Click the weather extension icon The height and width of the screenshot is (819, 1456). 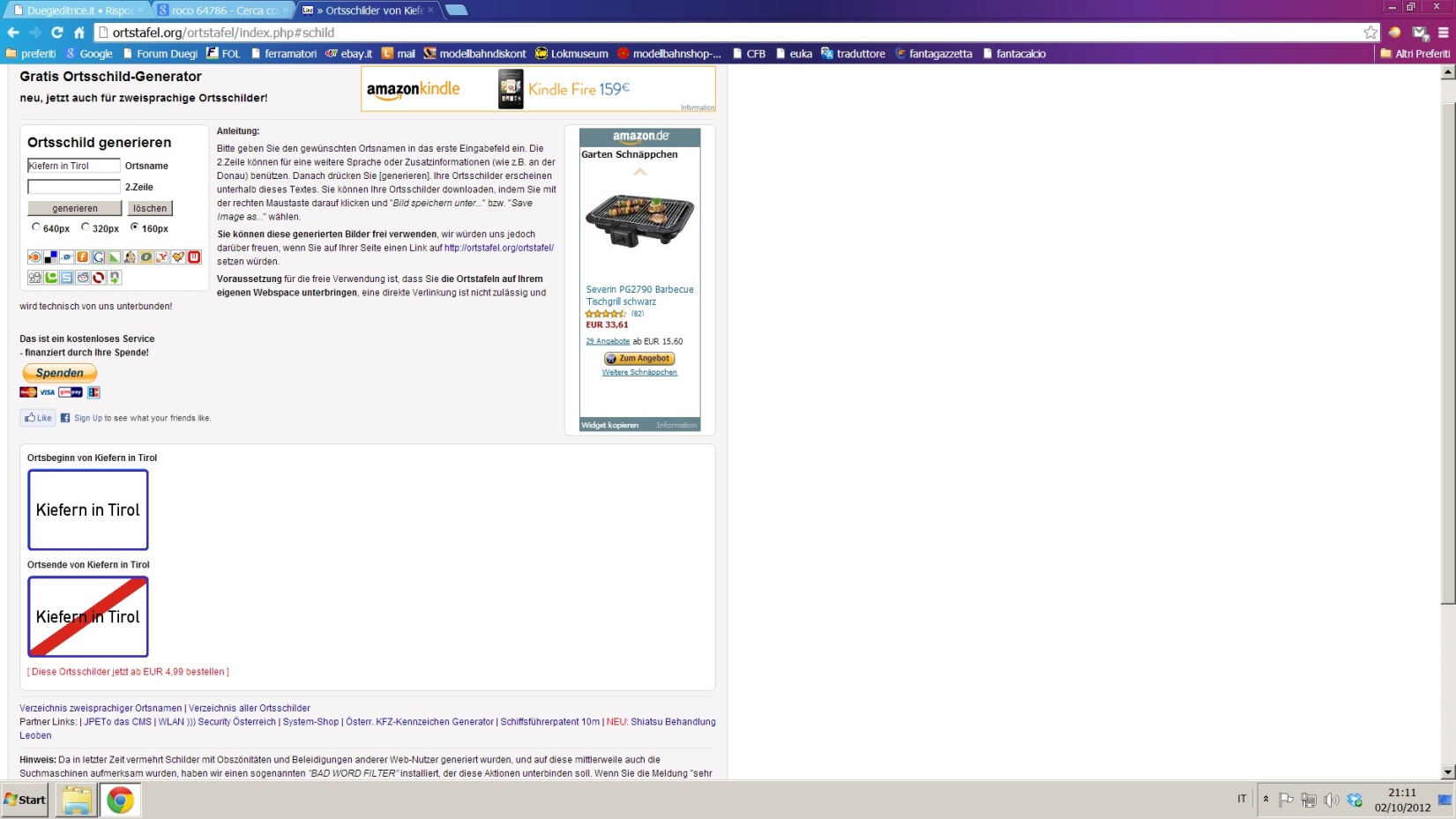click(x=1394, y=33)
